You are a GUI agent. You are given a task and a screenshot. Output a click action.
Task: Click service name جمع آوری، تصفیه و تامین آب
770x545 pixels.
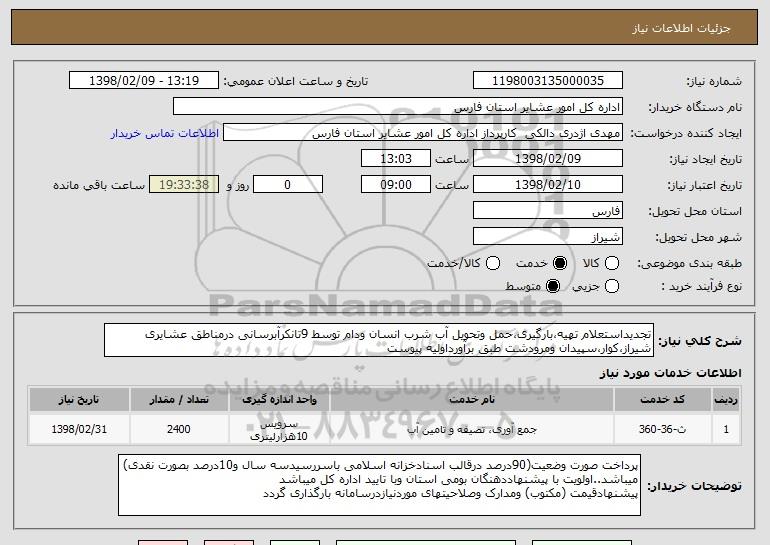(472, 429)
